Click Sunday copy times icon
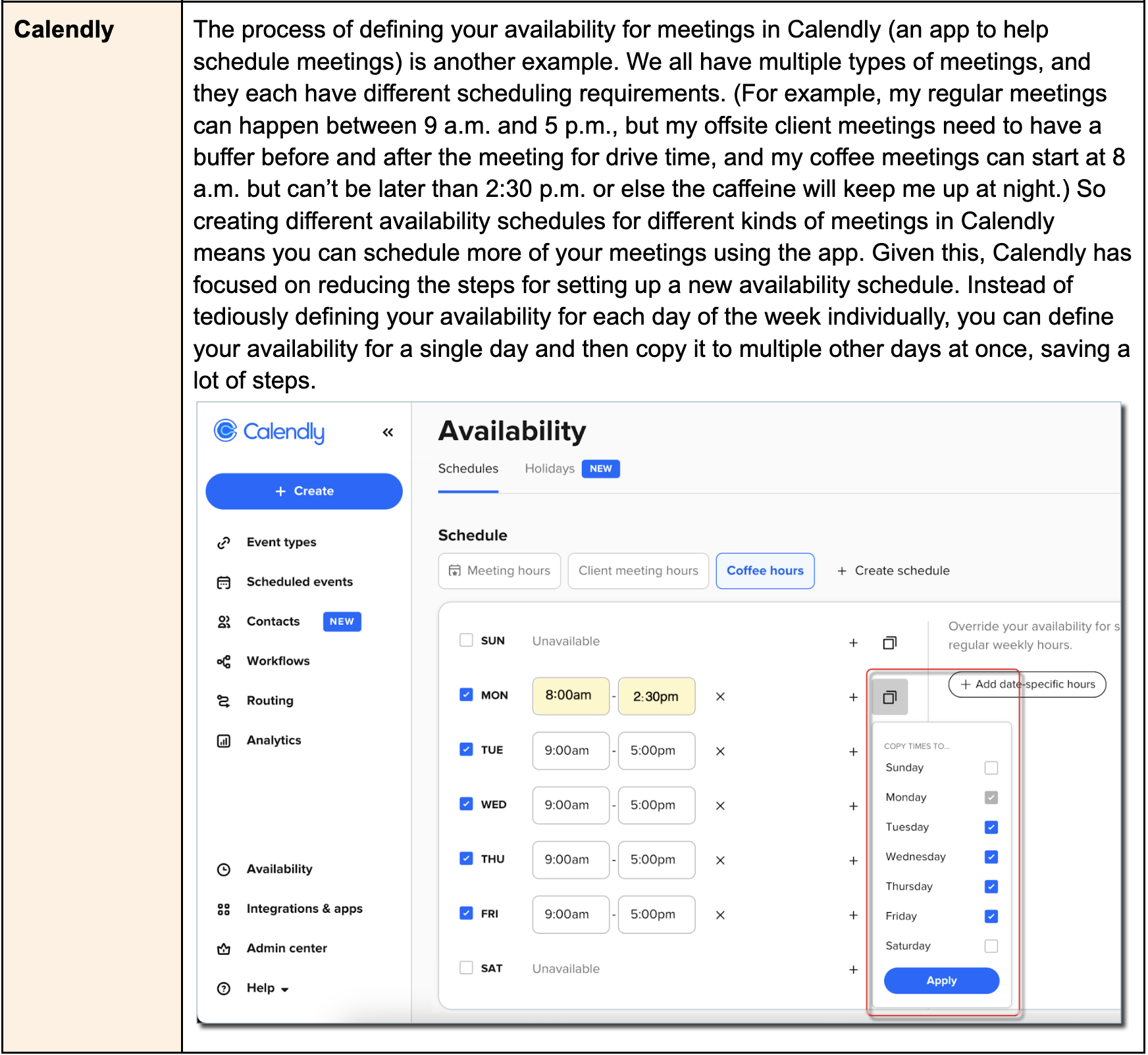The height and width of the screenshot is (1055, 1148). tap(889, 643)
